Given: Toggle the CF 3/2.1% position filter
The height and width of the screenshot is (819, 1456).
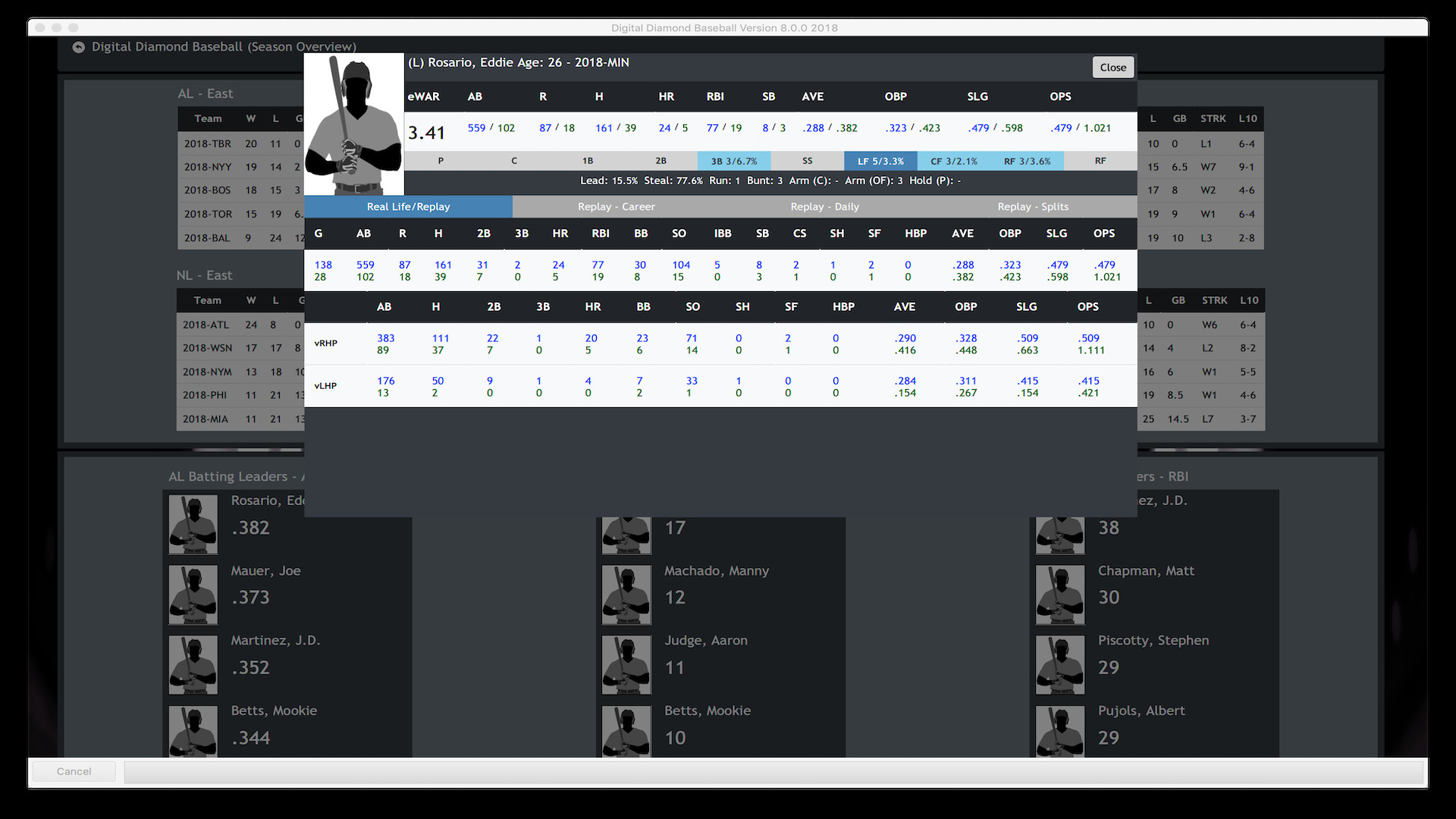Looking at the screenshot, I should [x=954, y=161].
